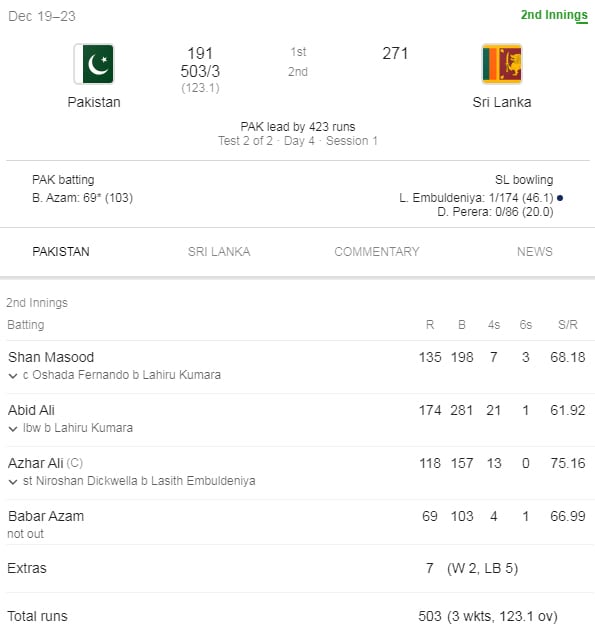The image size is (595, 639).
Task: Select the Pakistan scorecard tab
Action: (x=61, y=252)
